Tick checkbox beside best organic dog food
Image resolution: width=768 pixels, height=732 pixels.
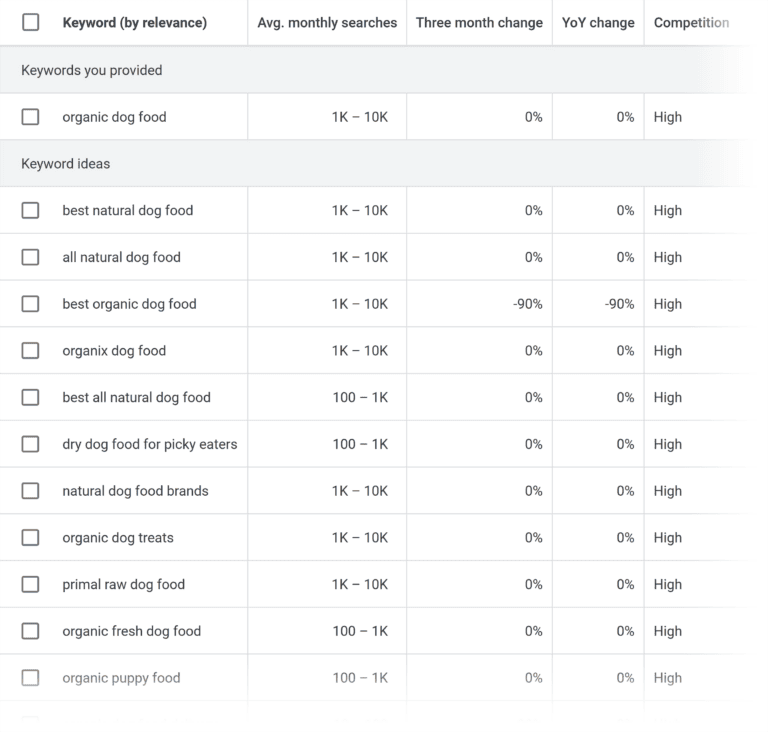(x=30, y=304)
